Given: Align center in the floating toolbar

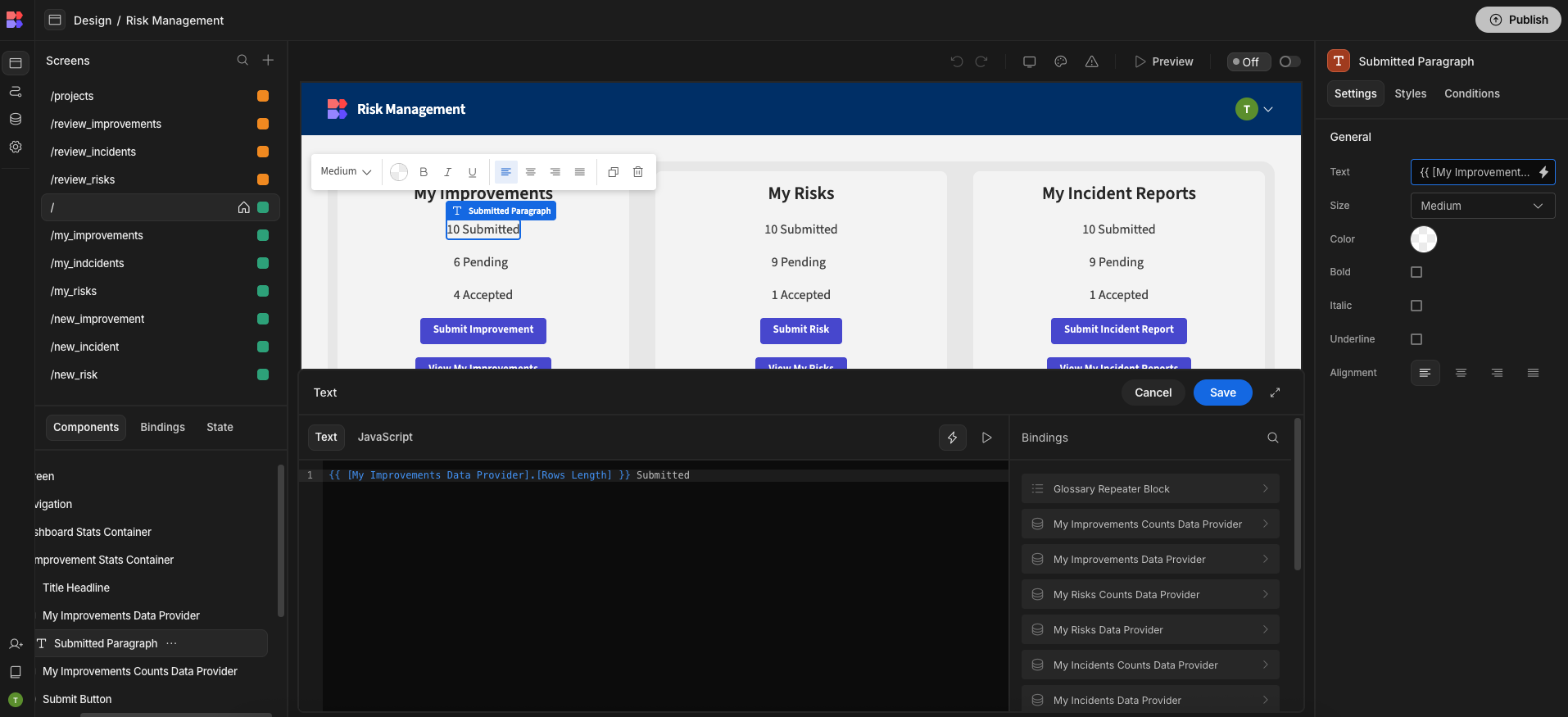Looking at the screenshot, I should pyautogui.click(x=531, y=172).
